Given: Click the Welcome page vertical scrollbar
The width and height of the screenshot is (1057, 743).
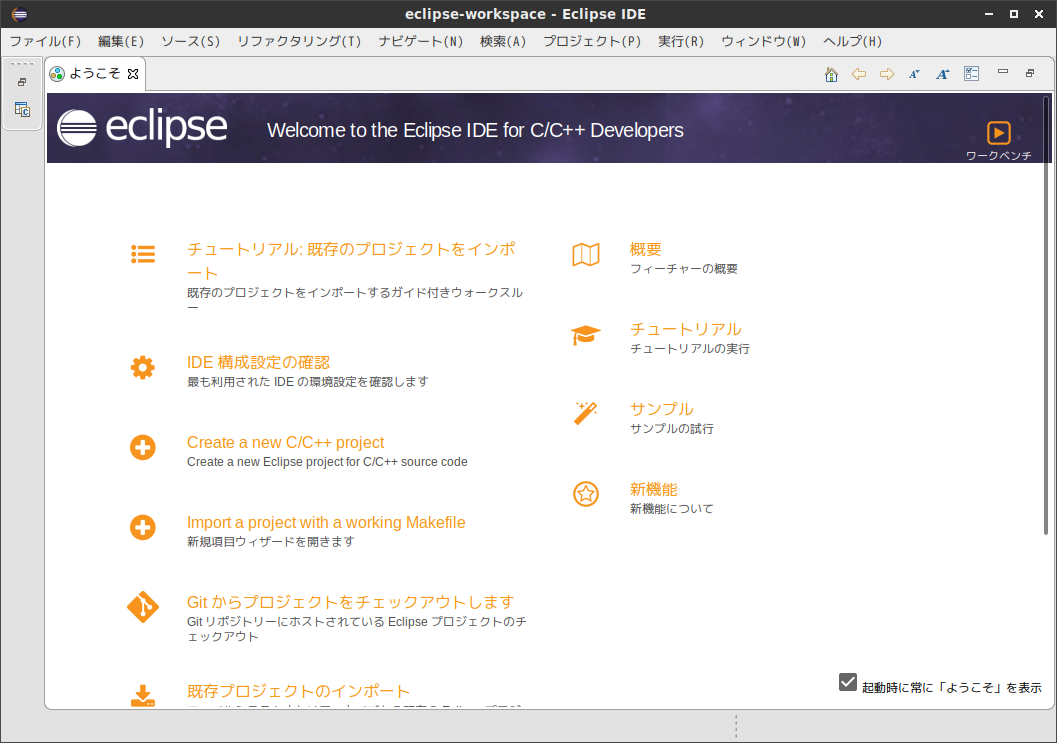Looking at the screenshot, I should click(1046, 316).
